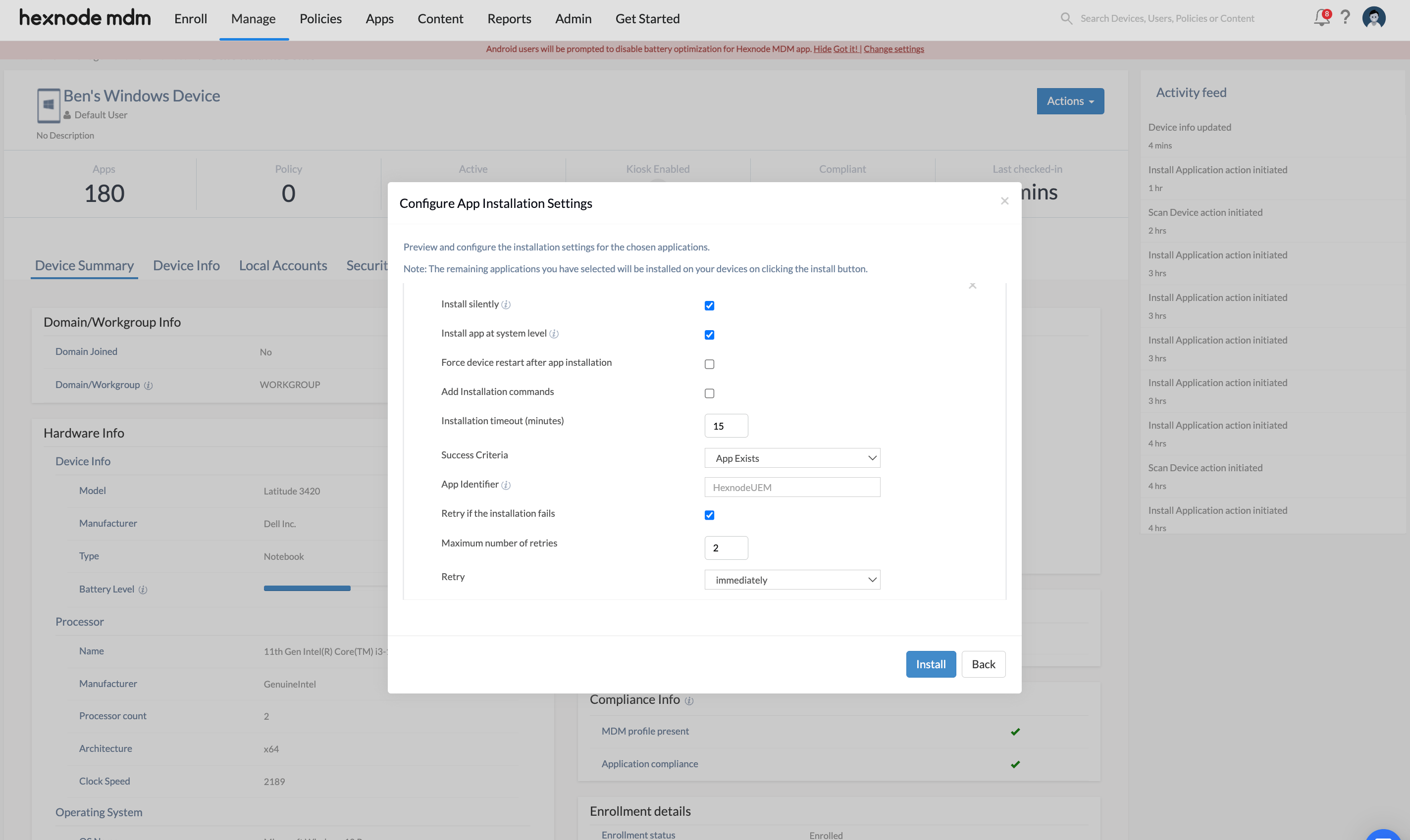The image size is (1410, 840).
Task: Open the Actions dropdown button
Action: point(1070,101)
